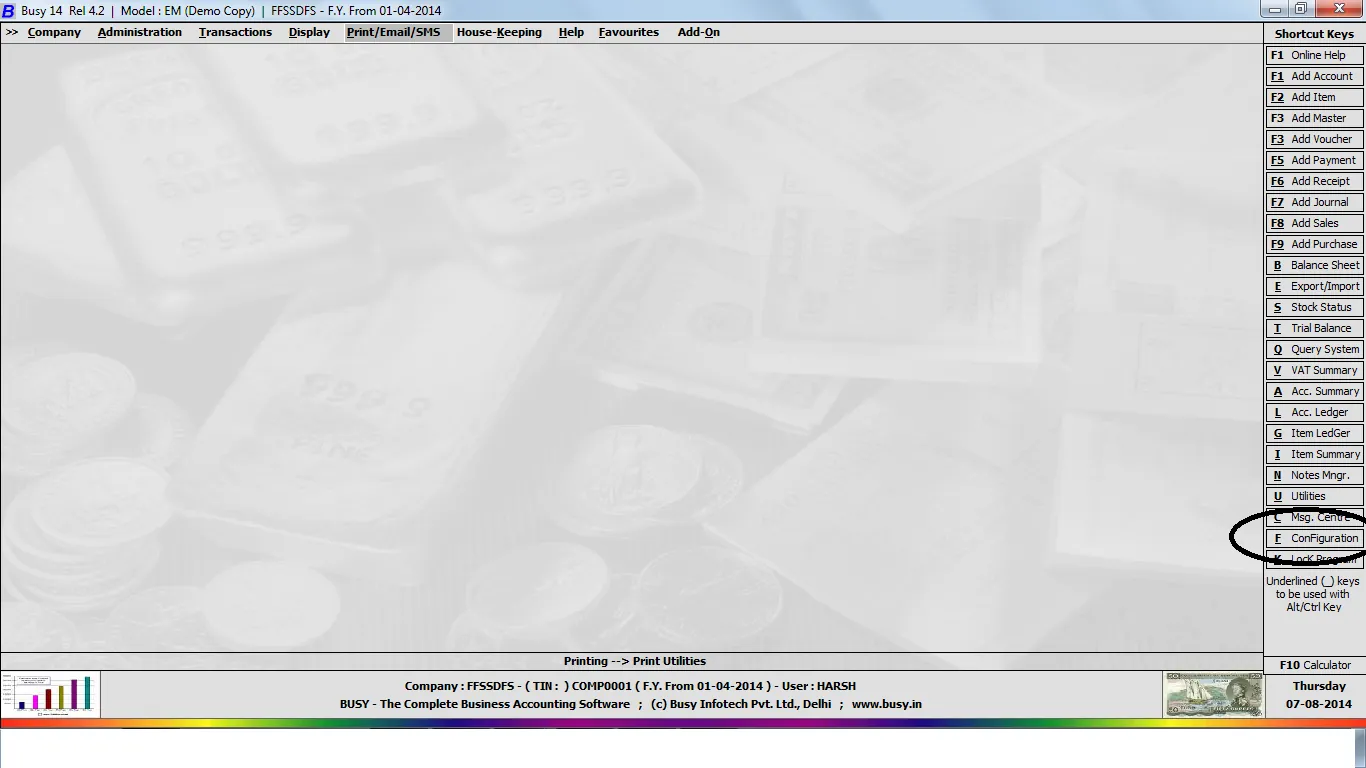This screenshot has width=1366, height=768.
Task: Click the Printing --> Print Utilities status text
Action: pos(635,661)
